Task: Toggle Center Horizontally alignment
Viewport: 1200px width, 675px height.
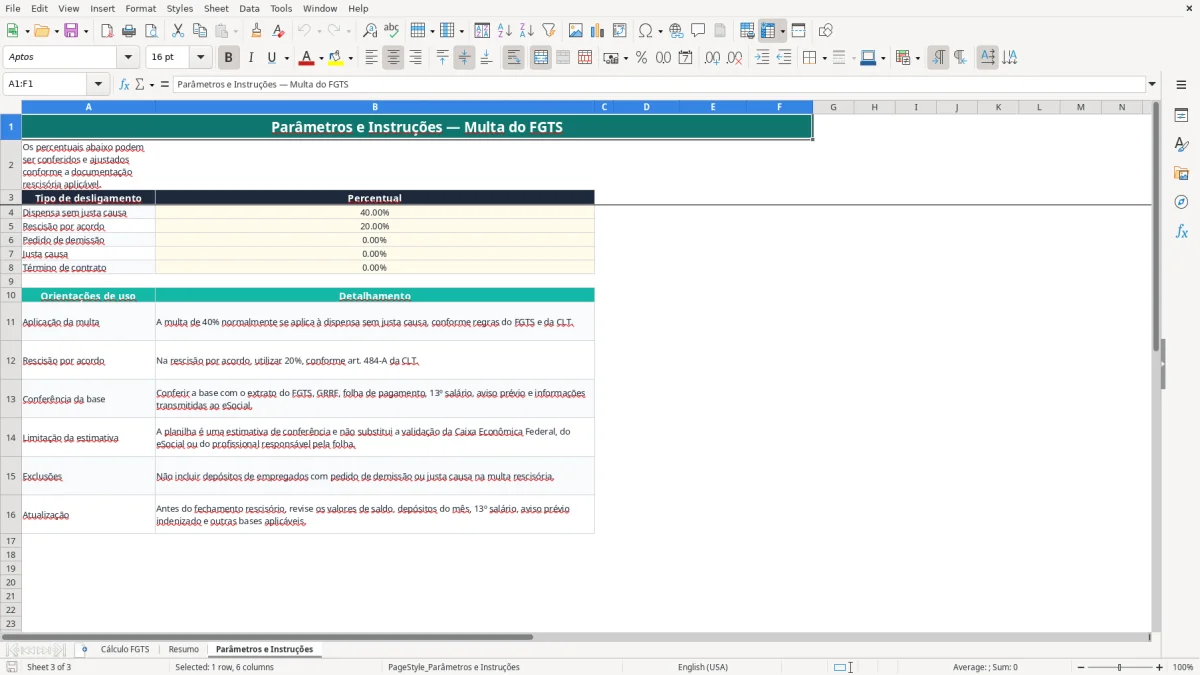Action: click(393, 58)
